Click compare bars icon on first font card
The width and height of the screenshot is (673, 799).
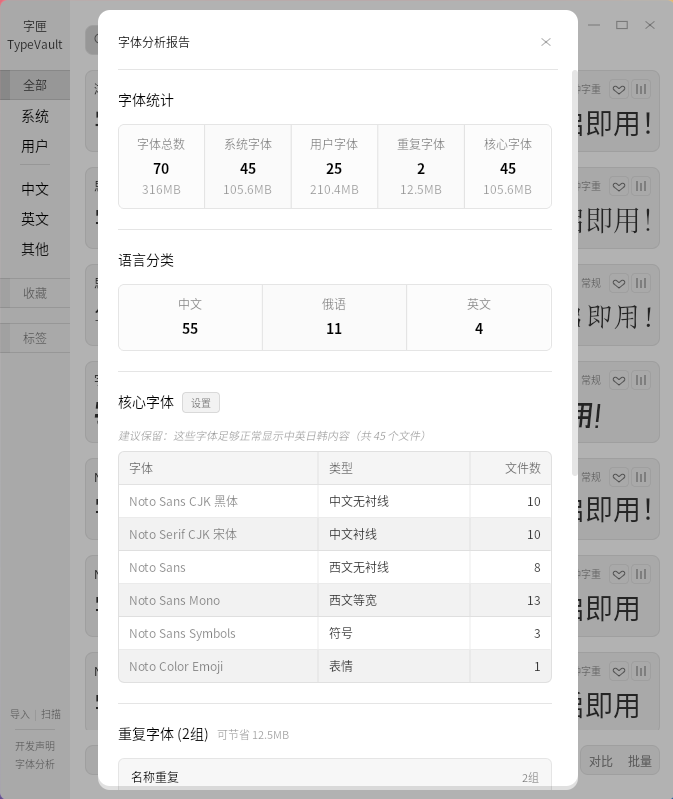pyautogui.click(x=641, y=90)
